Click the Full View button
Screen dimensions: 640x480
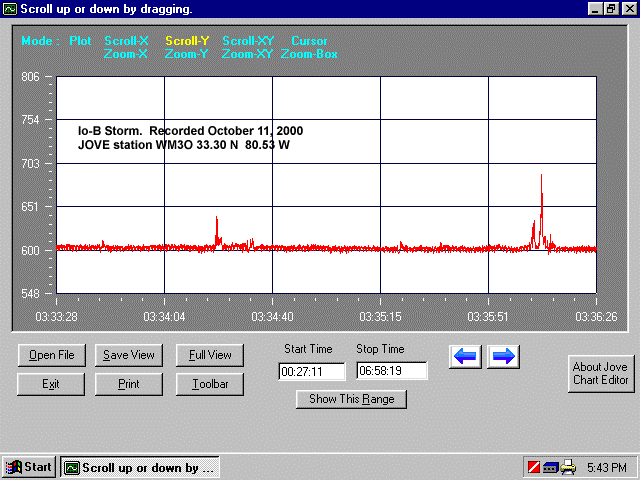point(210,355)
